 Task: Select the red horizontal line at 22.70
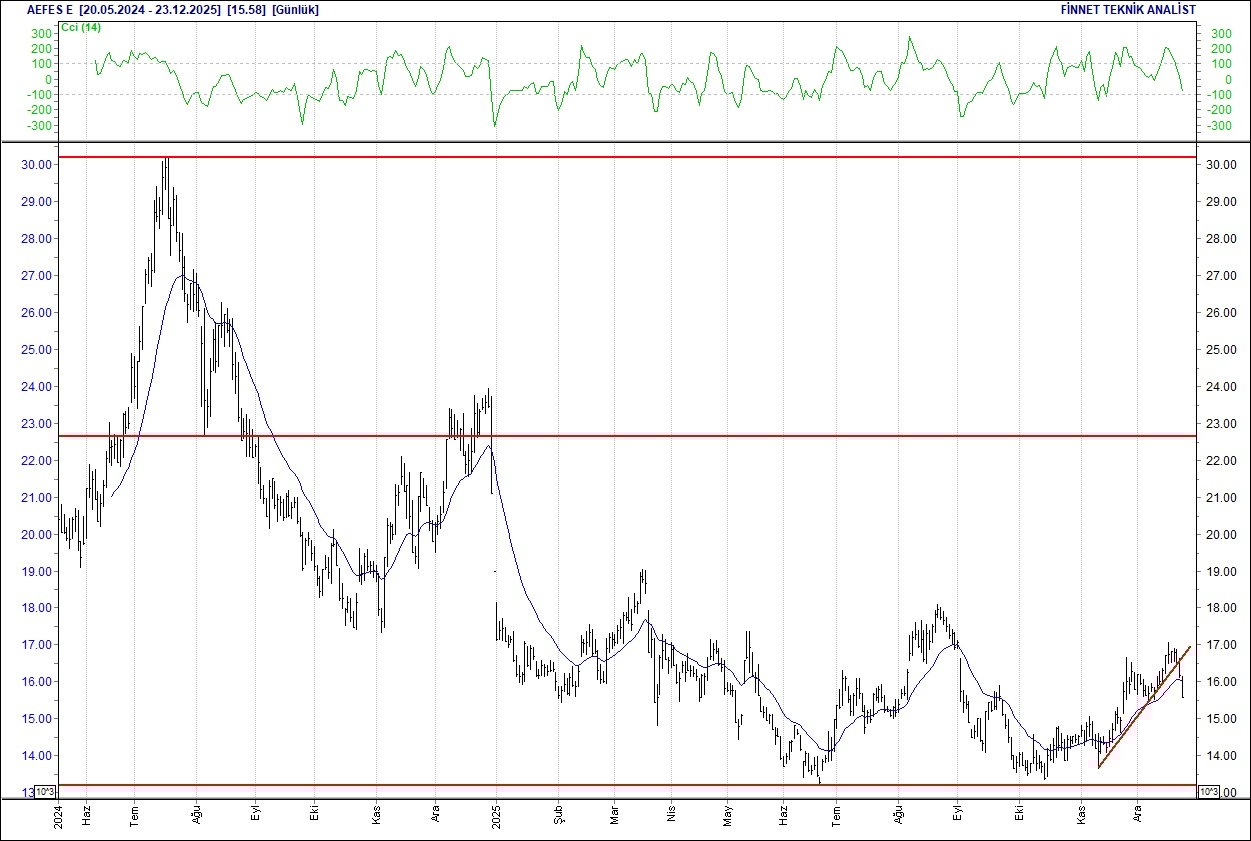tap(700, 435)
